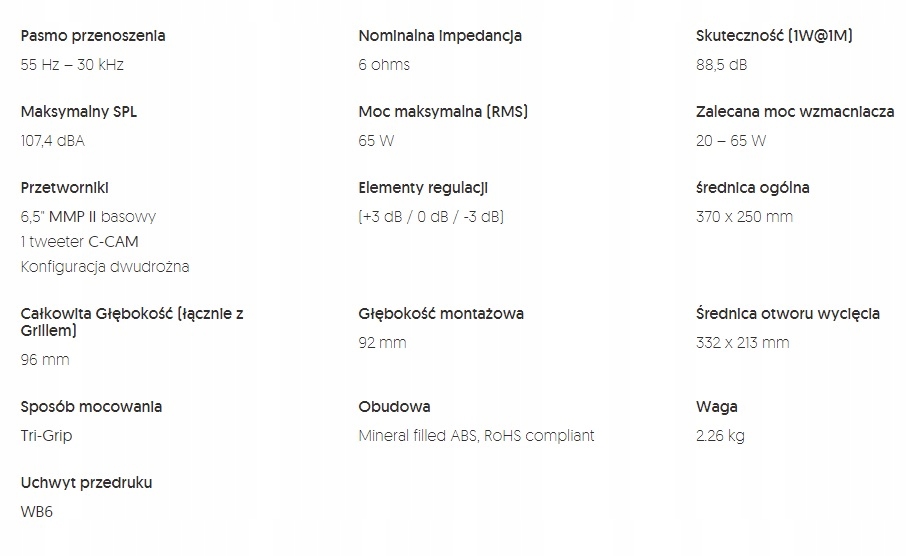
Task: Click "Mineral filled ABS, RoHS compliant" text
Action: point(476,436)
